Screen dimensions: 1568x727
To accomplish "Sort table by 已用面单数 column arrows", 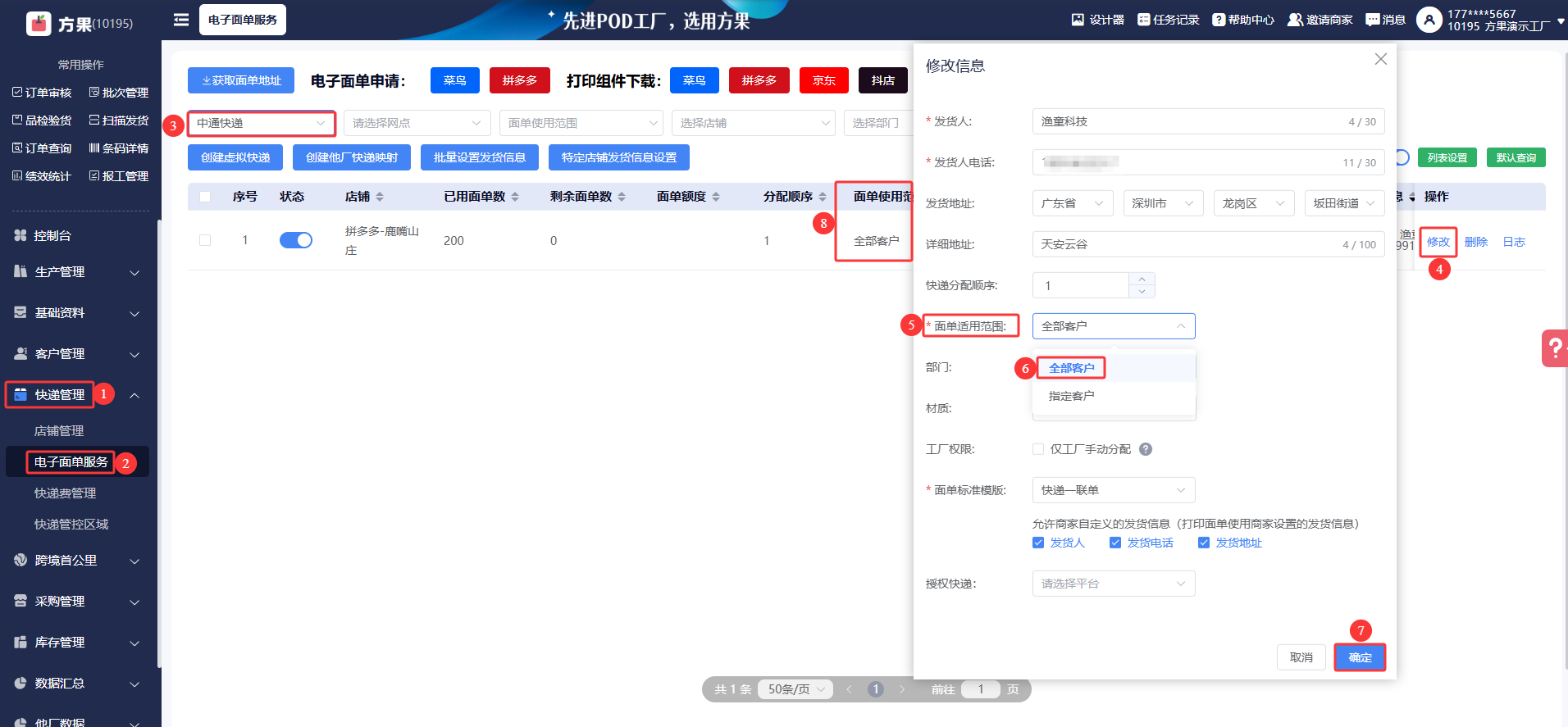I will point(515,197).
